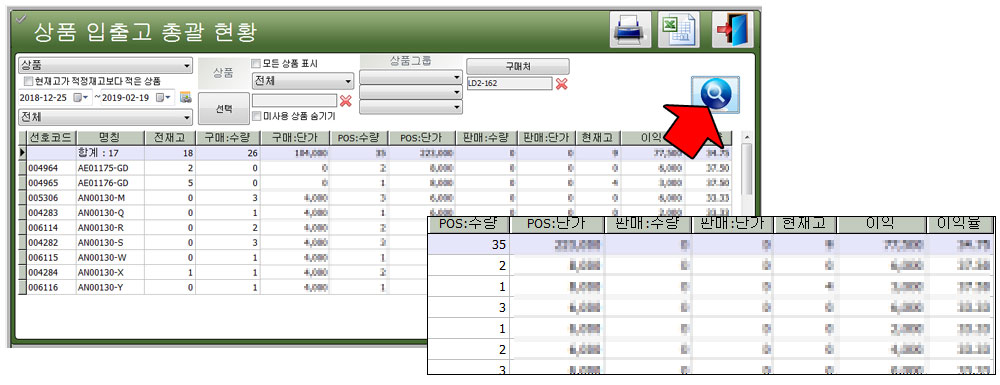Screen dimensions: 1000x385
Task: Click the empty product text field
Action: point(294,101)
